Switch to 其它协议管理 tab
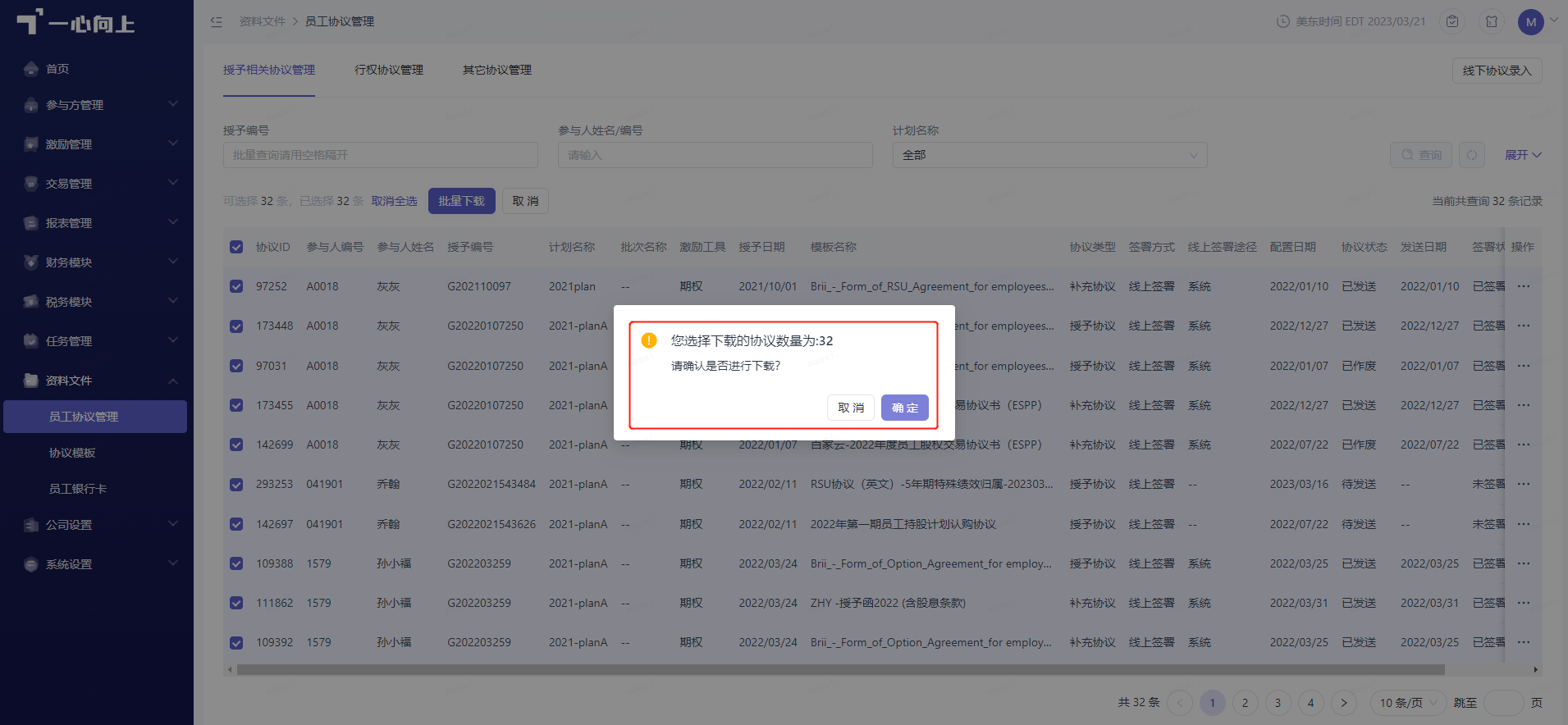This screenshot has width=1568, height=725. click(x=497, y=70)
